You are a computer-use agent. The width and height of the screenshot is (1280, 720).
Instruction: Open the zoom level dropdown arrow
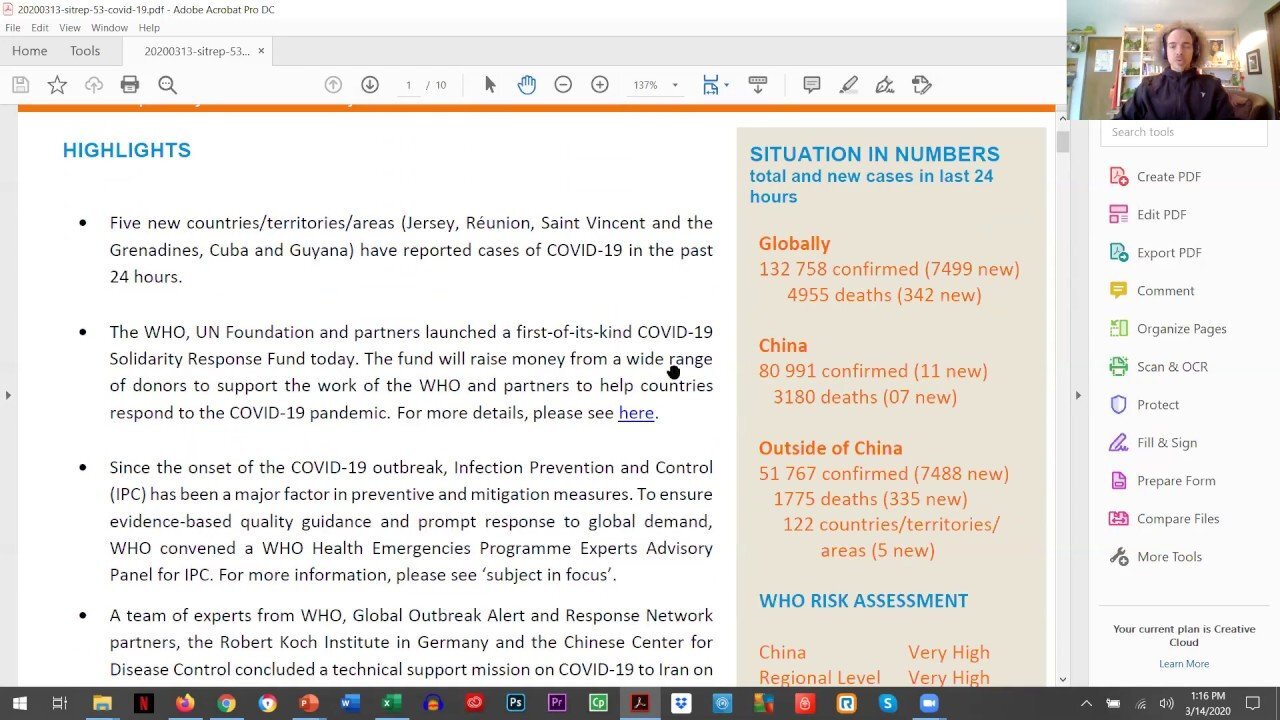click(675, 85)
